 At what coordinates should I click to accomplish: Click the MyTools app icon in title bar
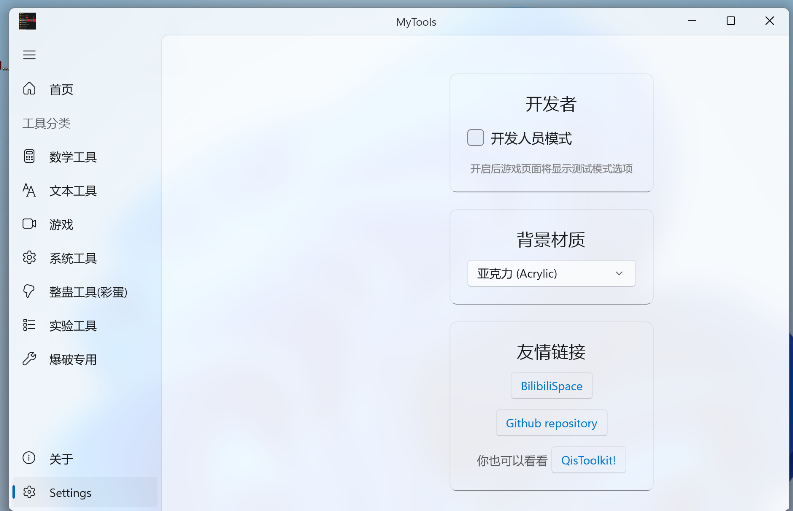point(27,21)
